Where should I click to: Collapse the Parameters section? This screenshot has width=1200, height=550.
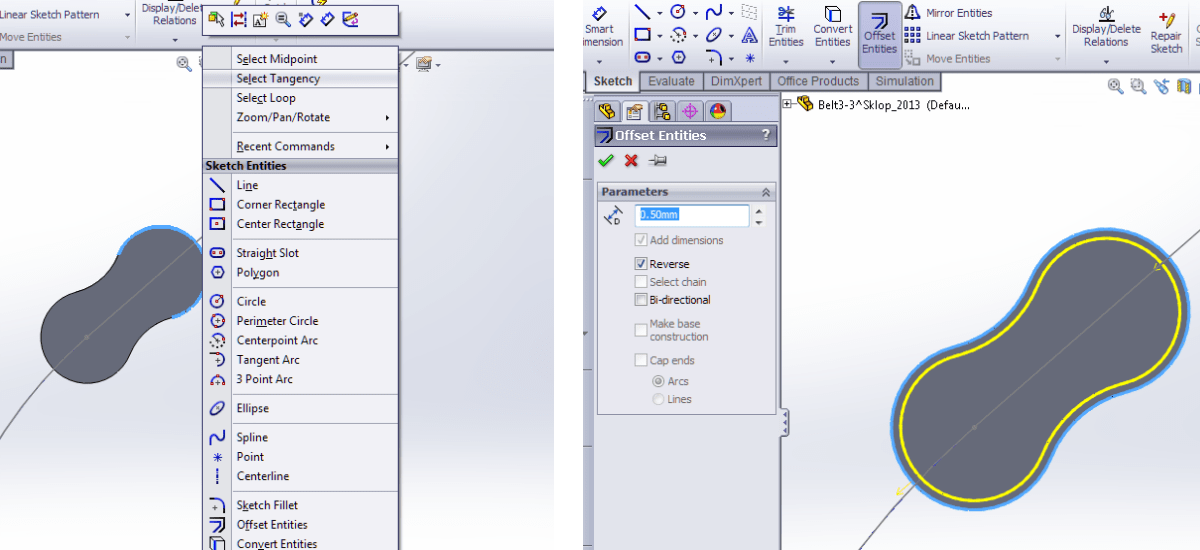[766, 192]
